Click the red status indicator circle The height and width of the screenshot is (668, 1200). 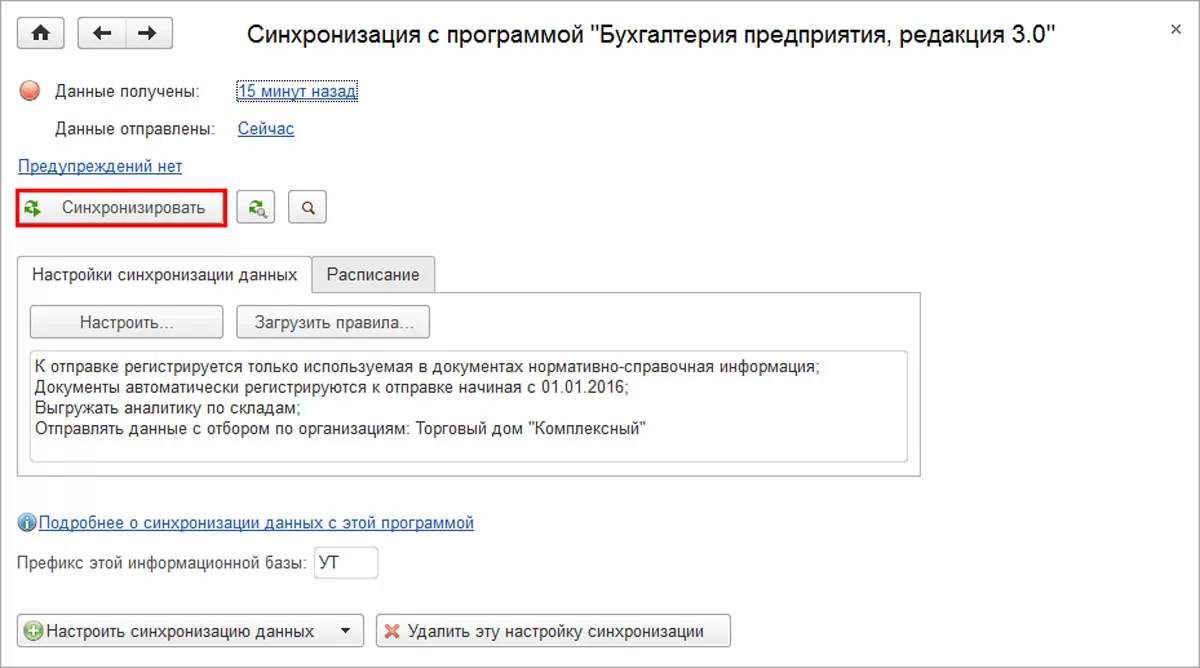click(x=29, y=92)
